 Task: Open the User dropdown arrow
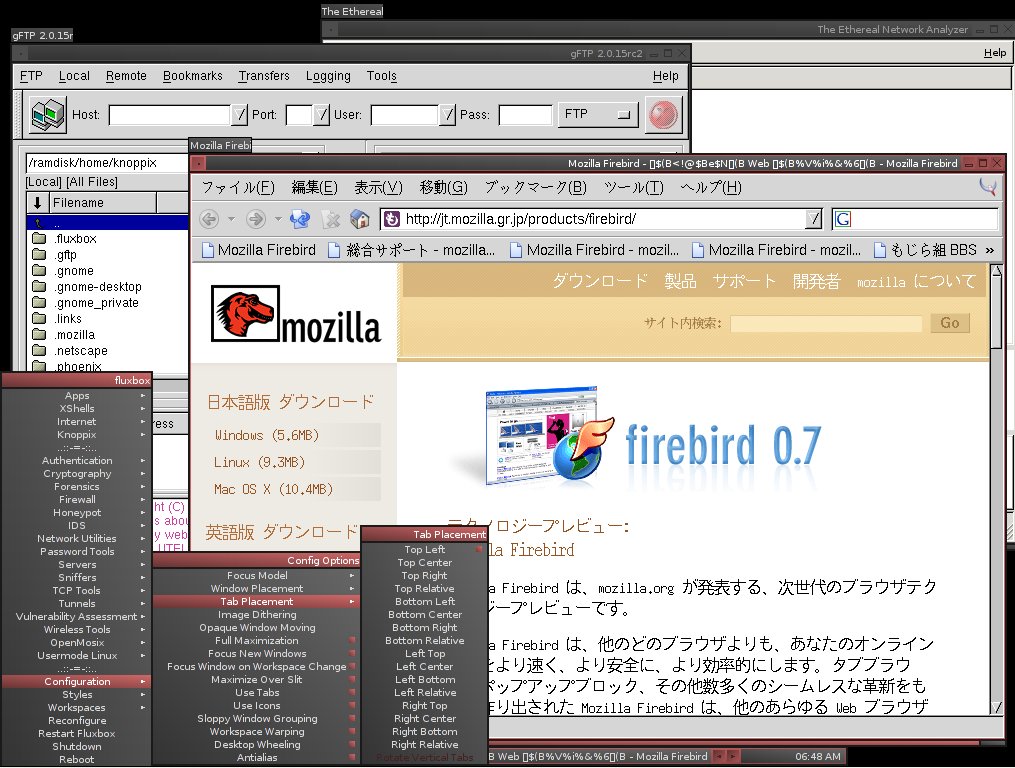click(x=447, y=115)
